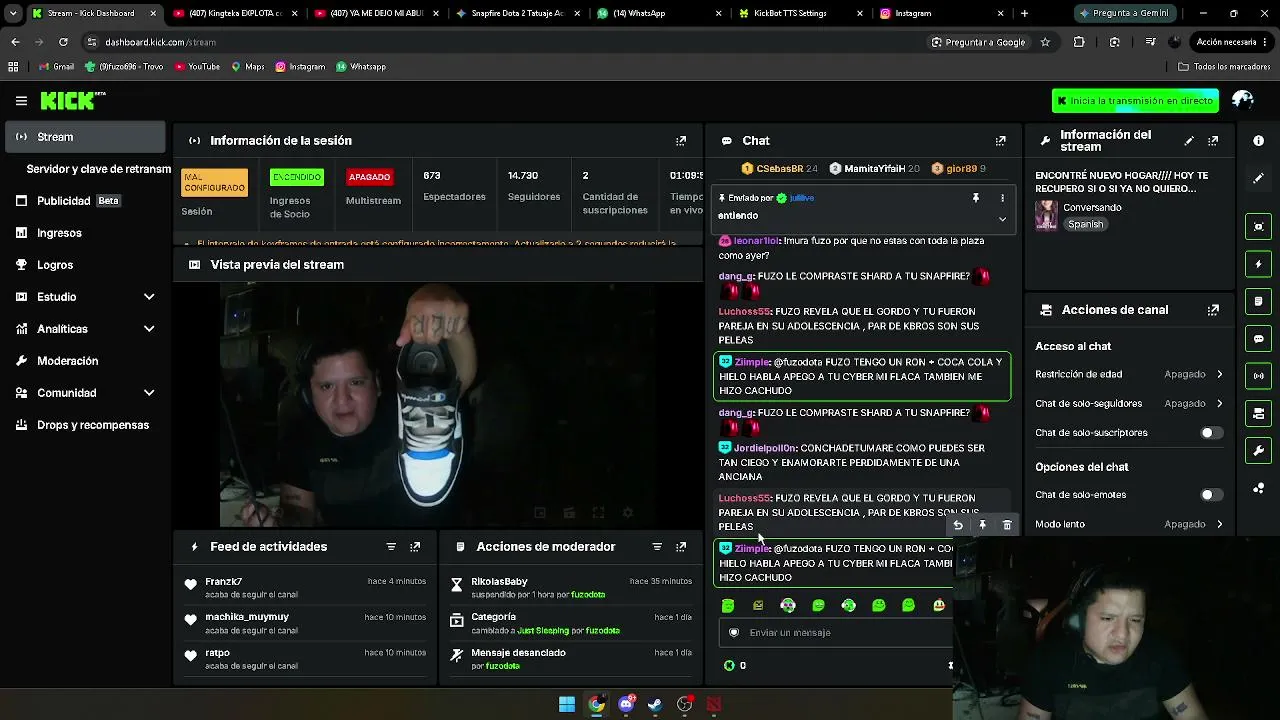The height and width of the screenshot is (720, 1280).
Task: Filter the Acciones de moderador list
Action: pyautogui.click(x=657, y=547)
